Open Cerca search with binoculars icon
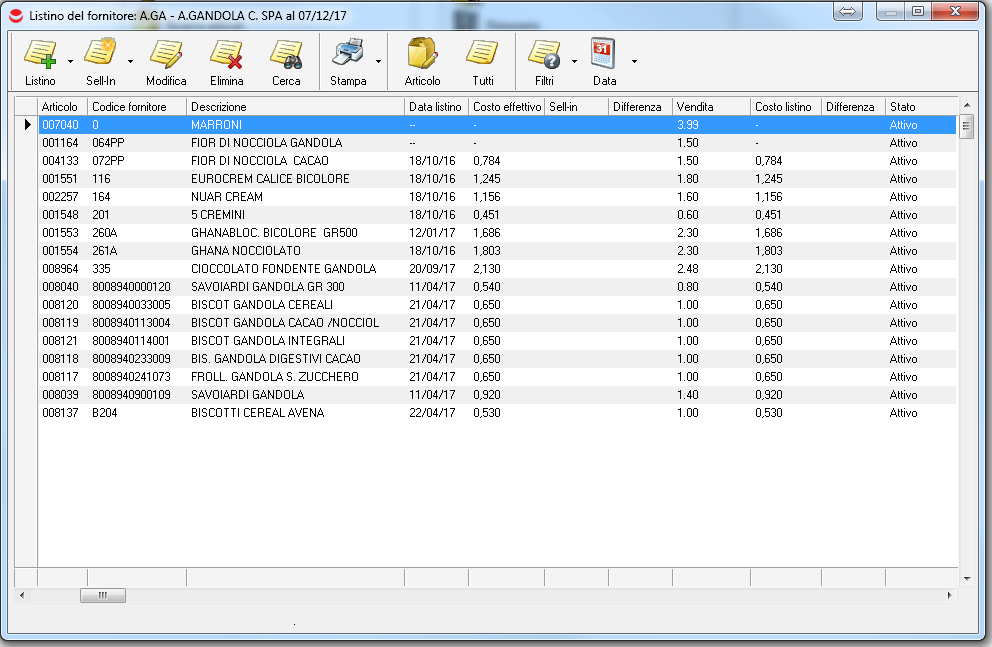Screen dimensions: 992x647 286,55
